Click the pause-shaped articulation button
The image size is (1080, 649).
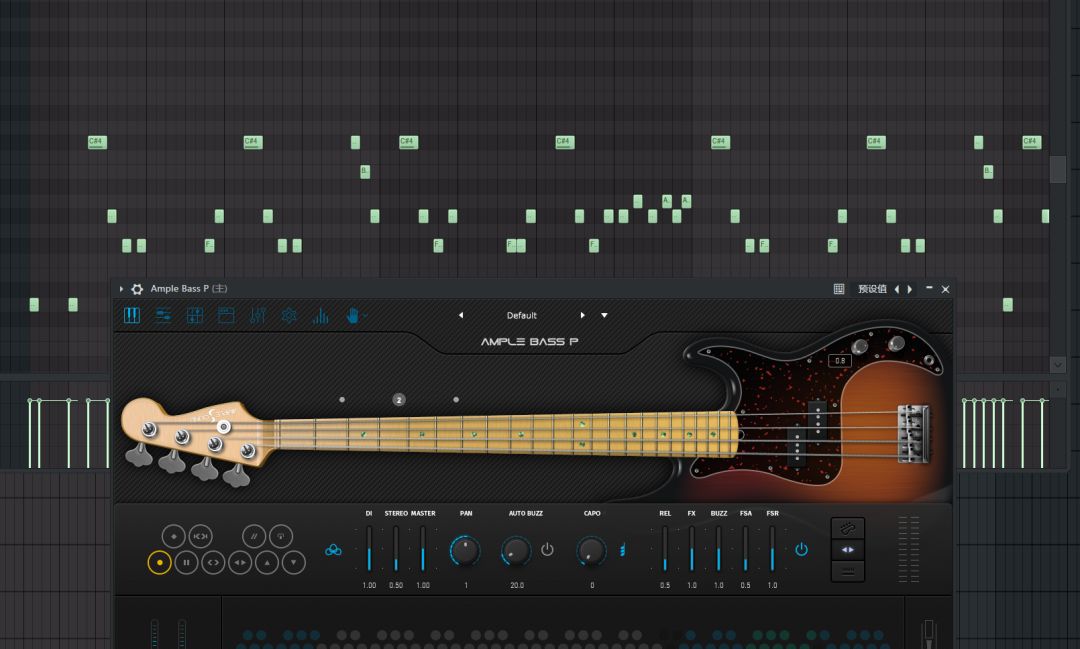[186, 562]
